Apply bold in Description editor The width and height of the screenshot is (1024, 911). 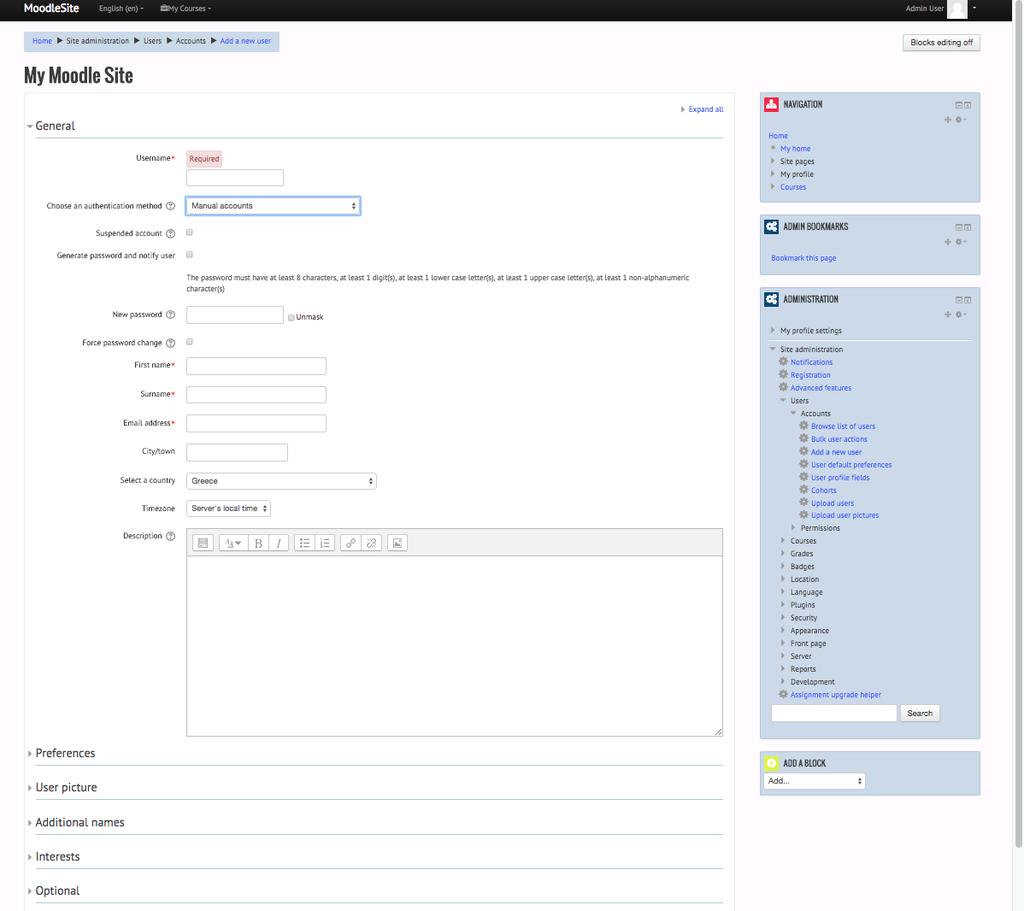coord(259,543)
